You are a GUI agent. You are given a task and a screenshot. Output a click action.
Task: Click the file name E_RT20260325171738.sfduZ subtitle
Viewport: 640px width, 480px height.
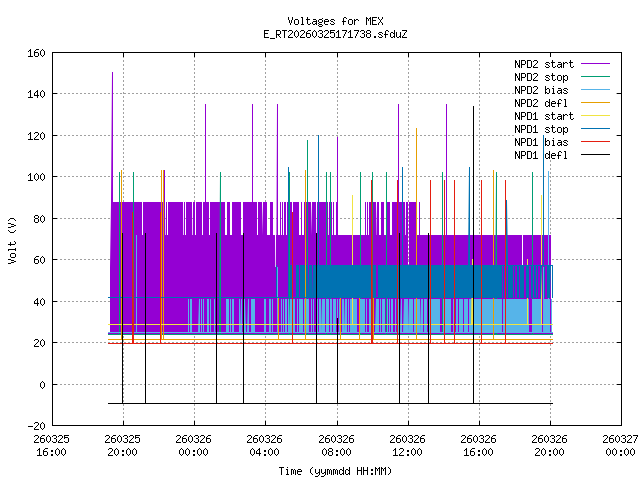(335, 34)
